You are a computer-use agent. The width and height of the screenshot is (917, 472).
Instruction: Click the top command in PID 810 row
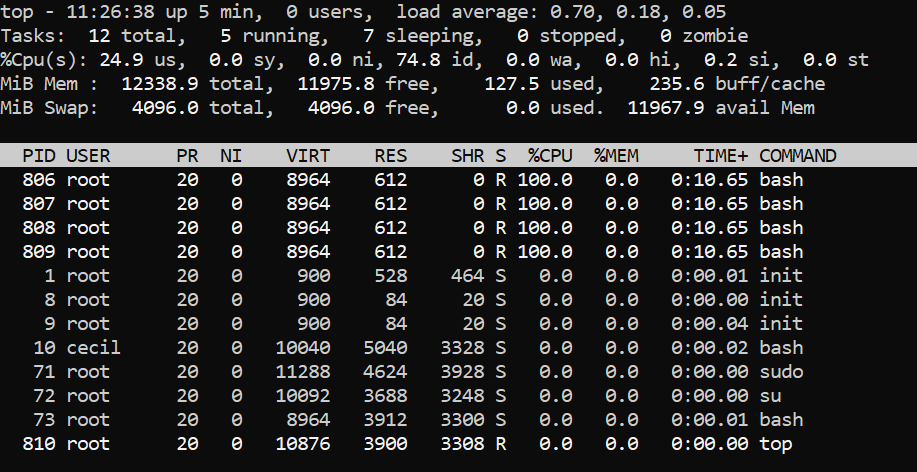click(775, 443)
